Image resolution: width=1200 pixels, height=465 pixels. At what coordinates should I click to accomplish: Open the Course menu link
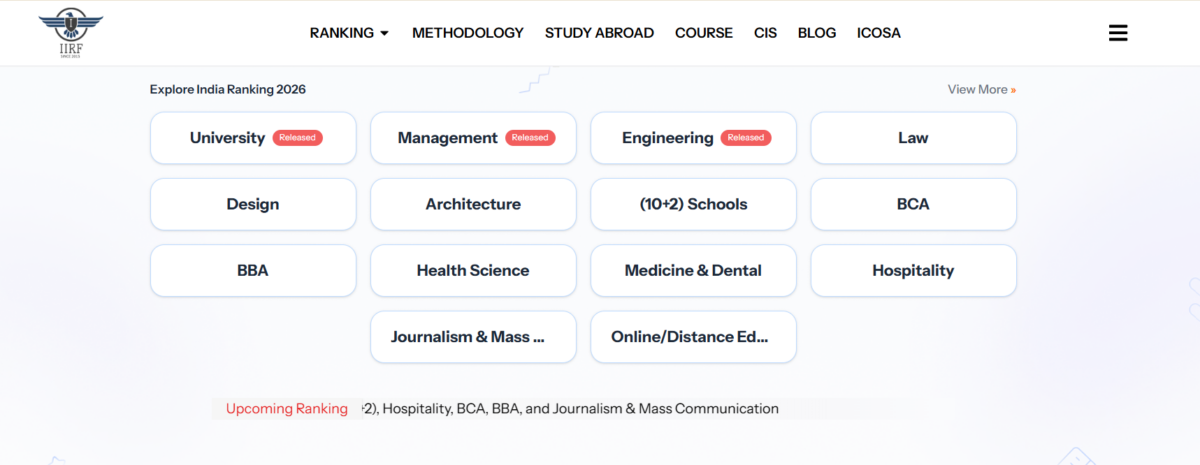point(704,33)
